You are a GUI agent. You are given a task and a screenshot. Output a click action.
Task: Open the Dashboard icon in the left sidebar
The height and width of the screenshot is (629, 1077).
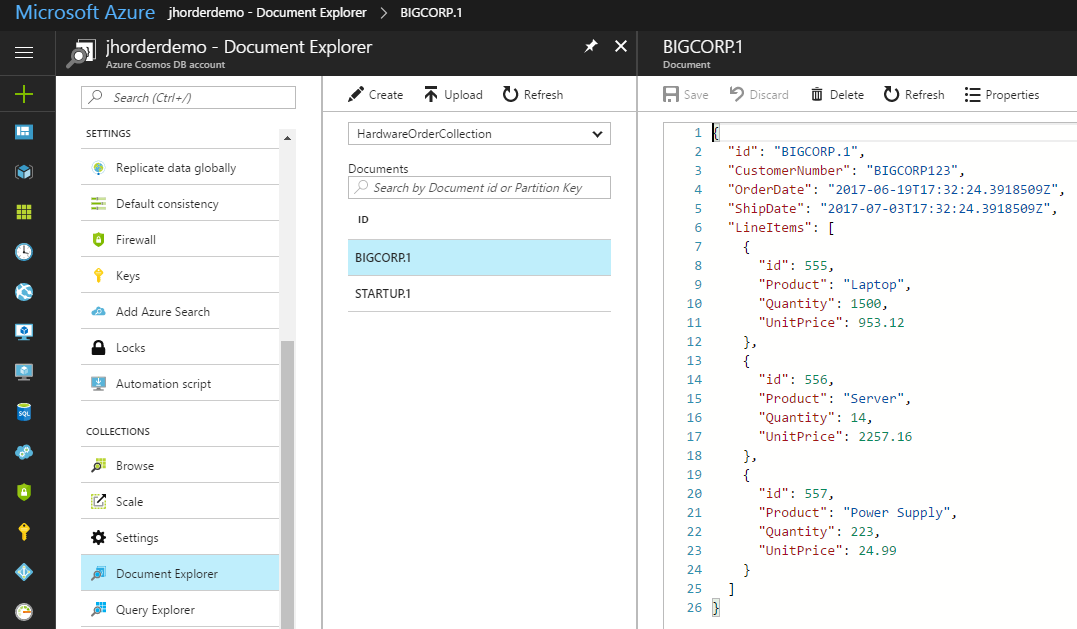(24, 132)
